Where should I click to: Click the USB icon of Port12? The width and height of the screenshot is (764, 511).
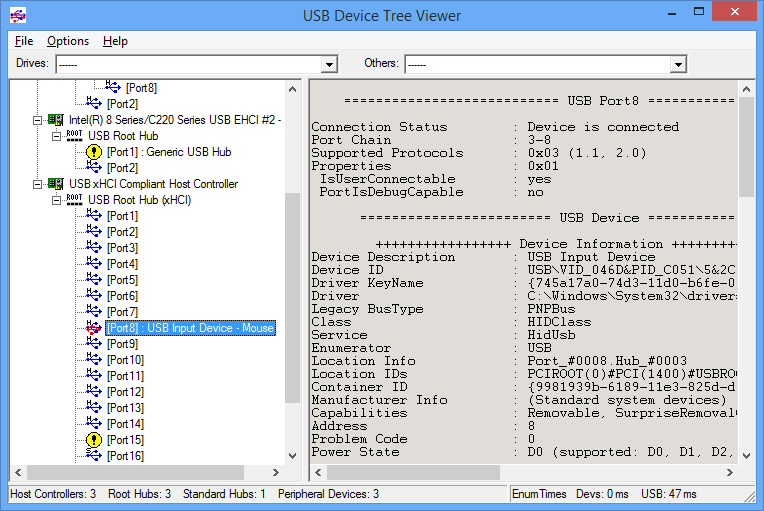coord(94,391)
